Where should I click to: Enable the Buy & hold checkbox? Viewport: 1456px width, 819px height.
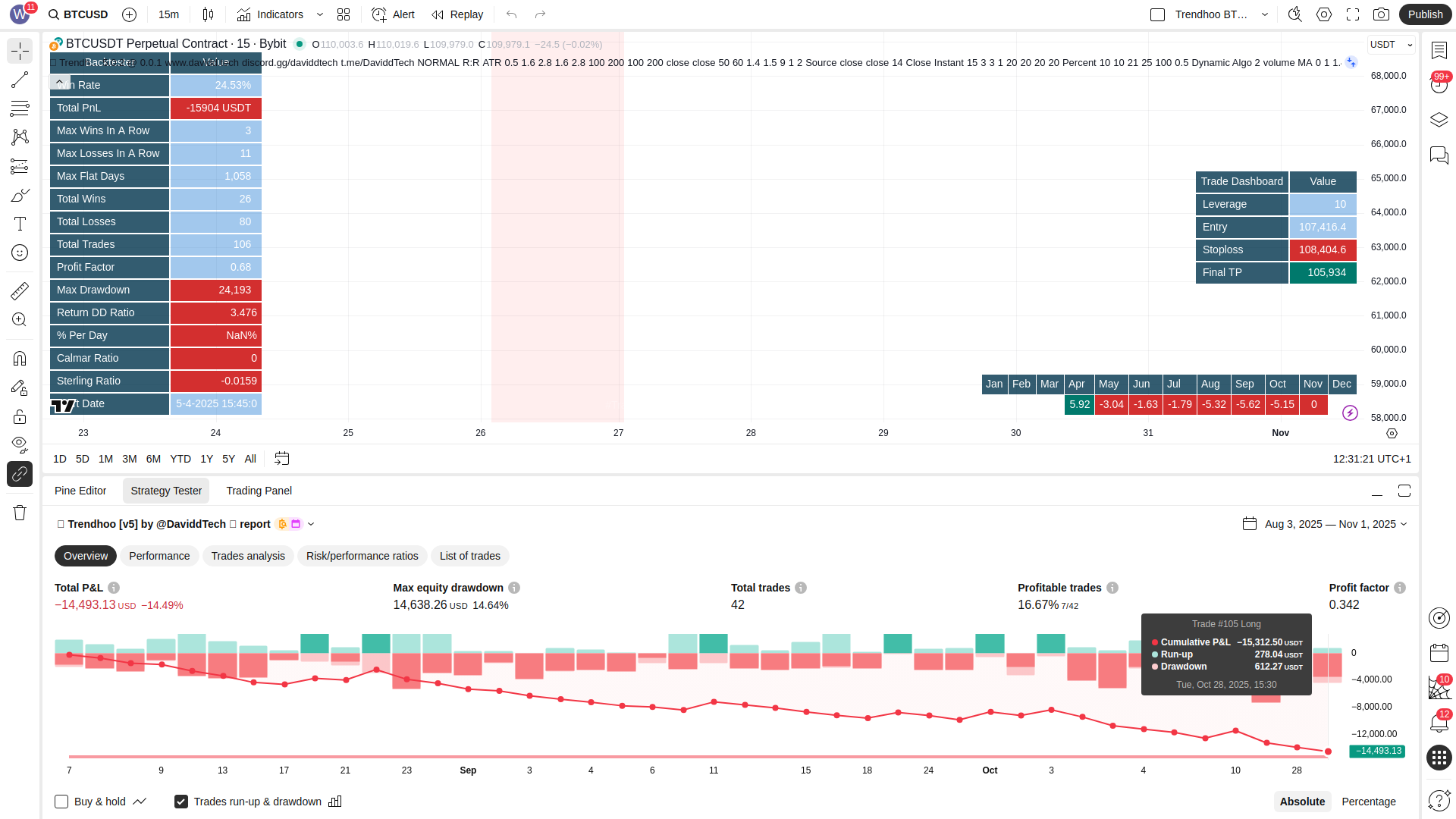click(61, 802)
